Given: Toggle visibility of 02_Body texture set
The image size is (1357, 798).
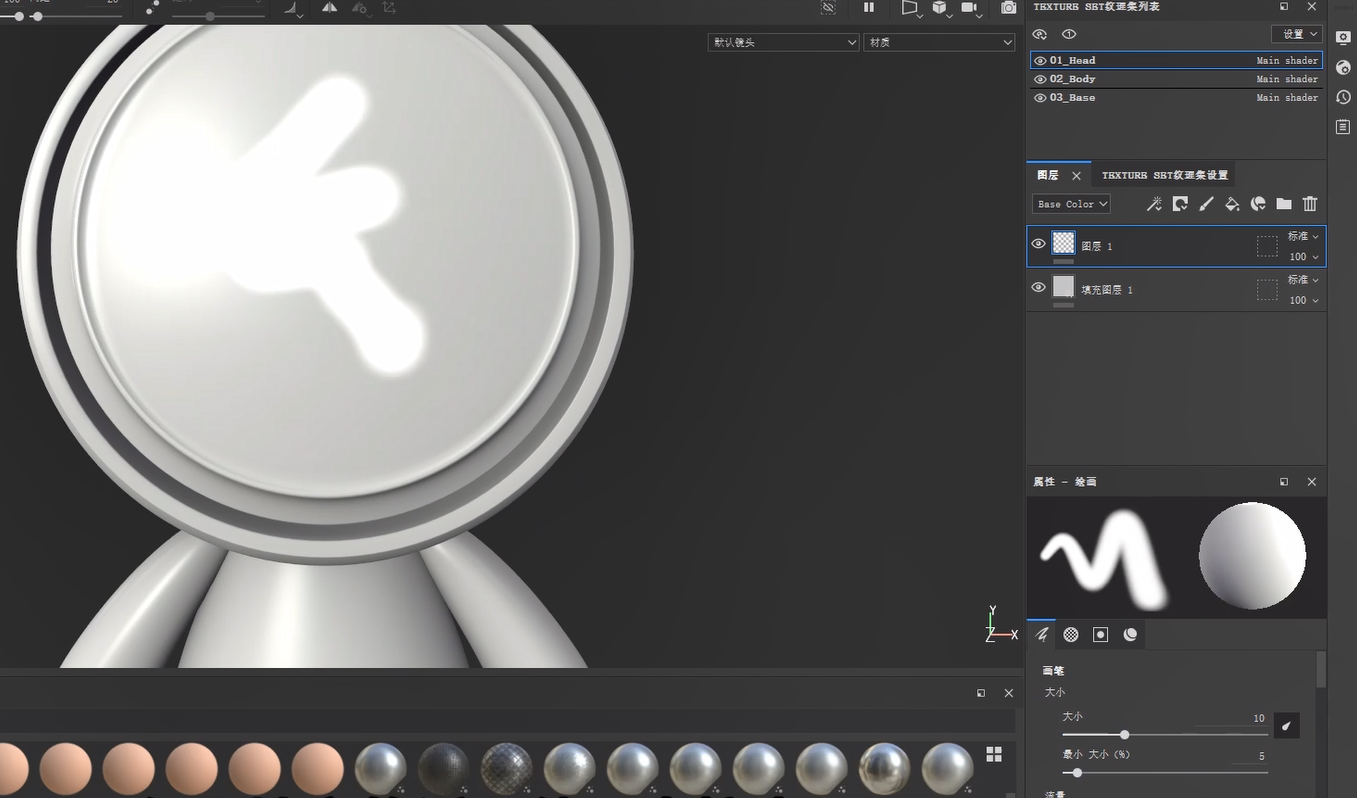Looking at the screenshot, I should (x=1040, y=79).
